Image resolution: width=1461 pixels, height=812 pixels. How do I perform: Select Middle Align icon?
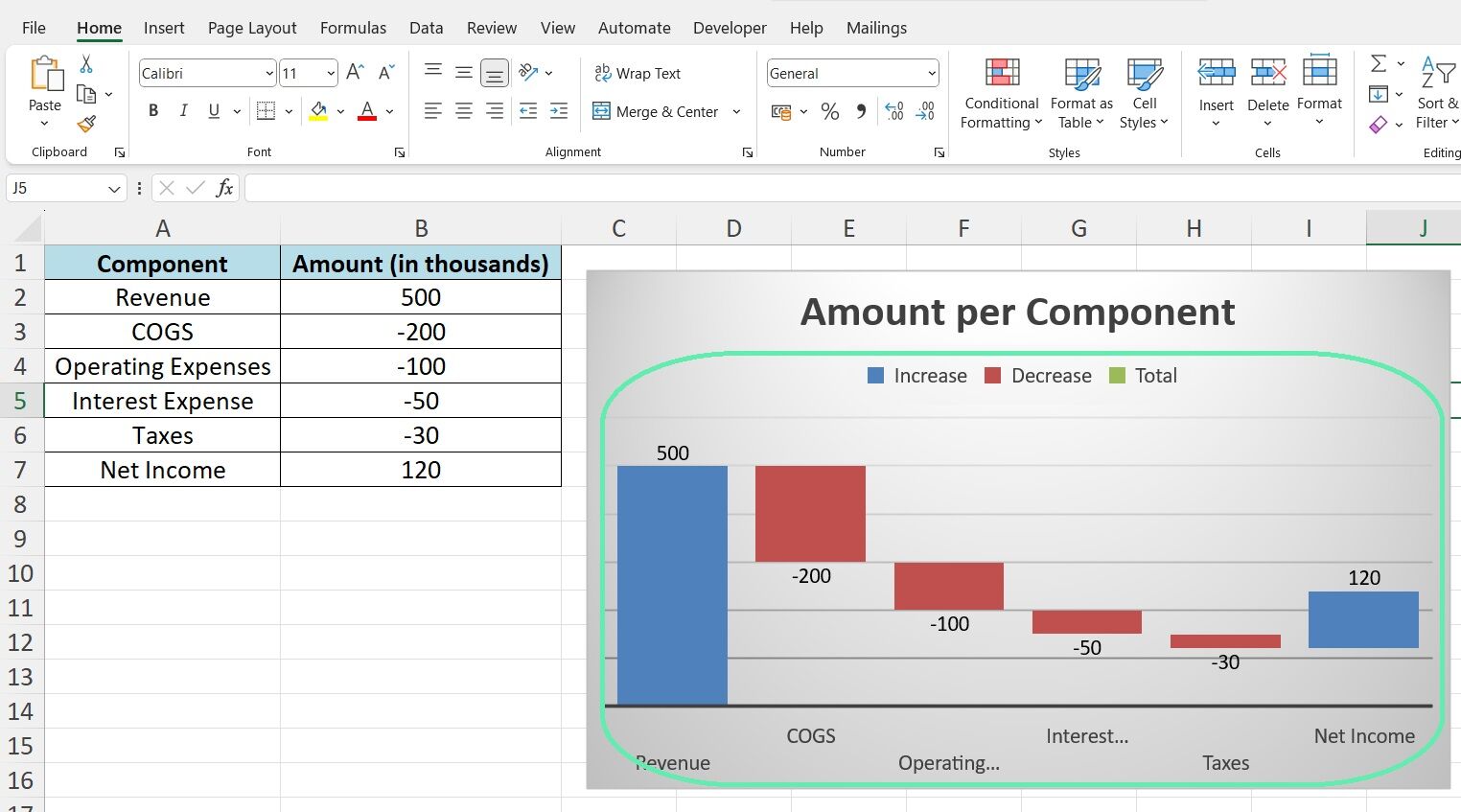464,72
